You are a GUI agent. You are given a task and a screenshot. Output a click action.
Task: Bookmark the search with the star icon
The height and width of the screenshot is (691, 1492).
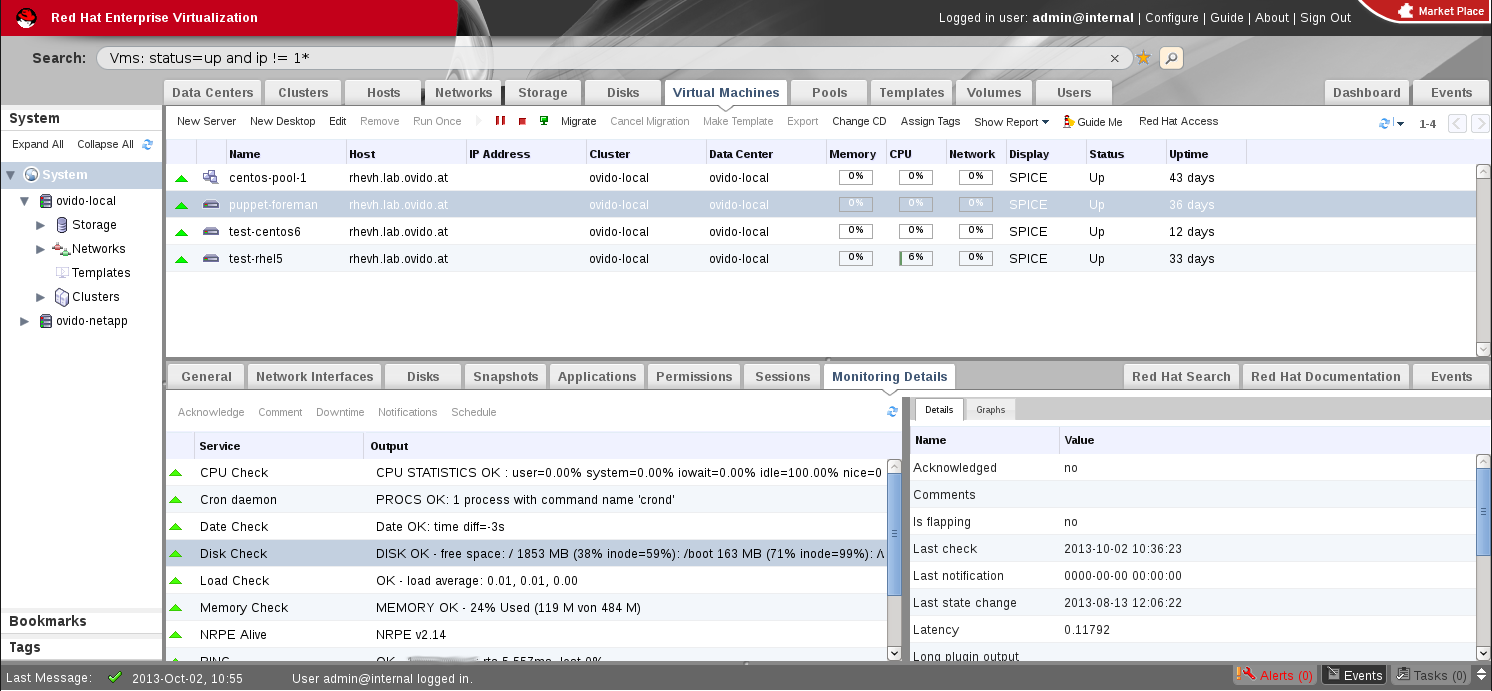1143,58
